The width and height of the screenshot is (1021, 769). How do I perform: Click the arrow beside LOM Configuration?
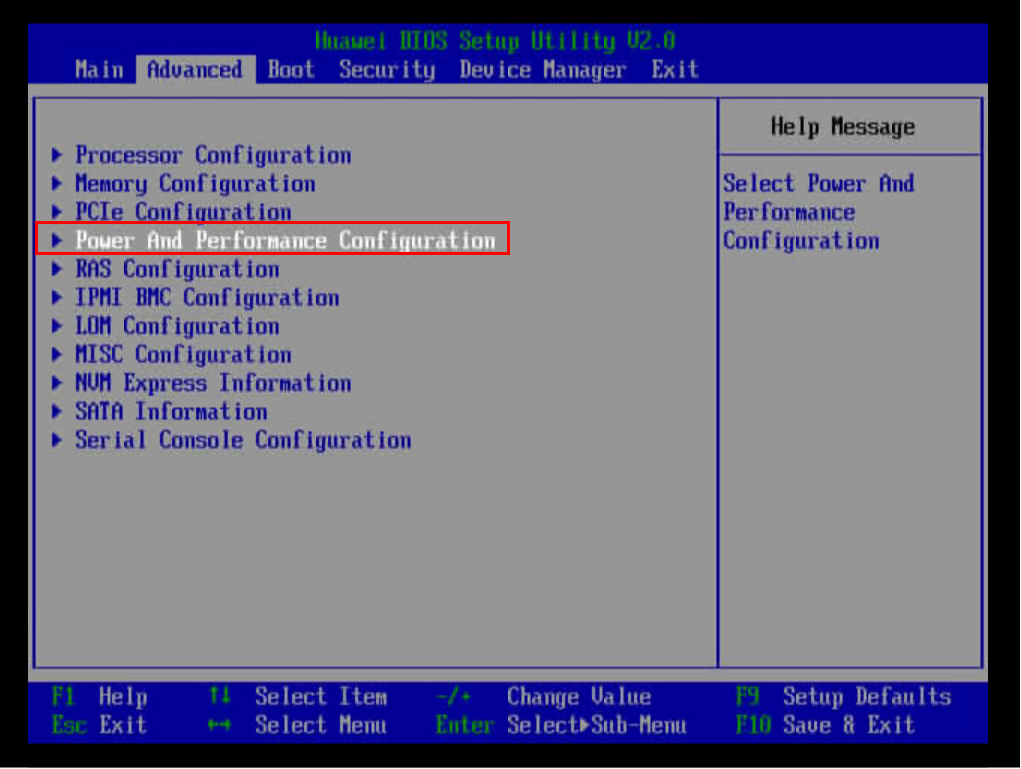[57, 326]
